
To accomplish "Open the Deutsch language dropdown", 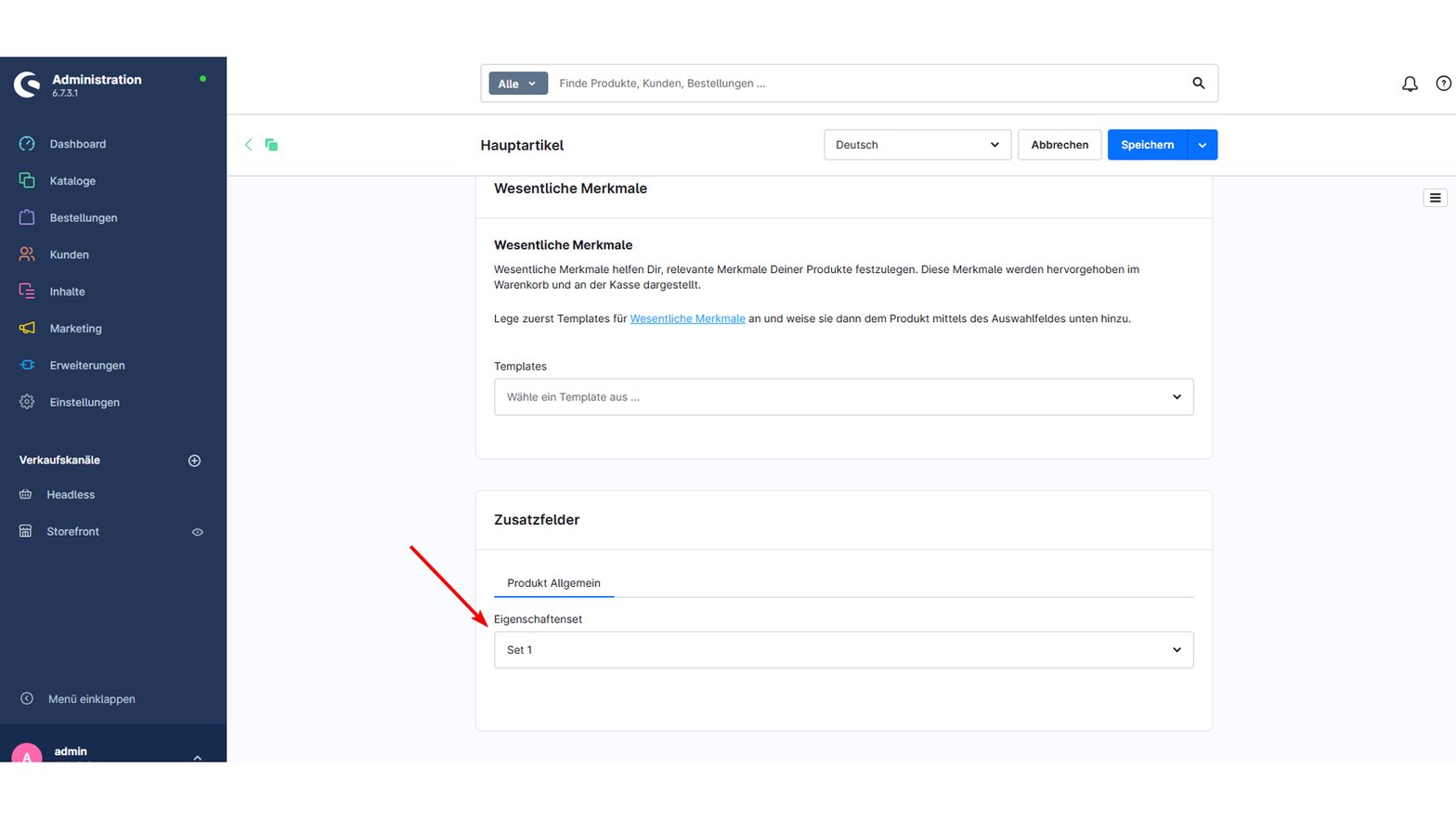I will [917, 145].
